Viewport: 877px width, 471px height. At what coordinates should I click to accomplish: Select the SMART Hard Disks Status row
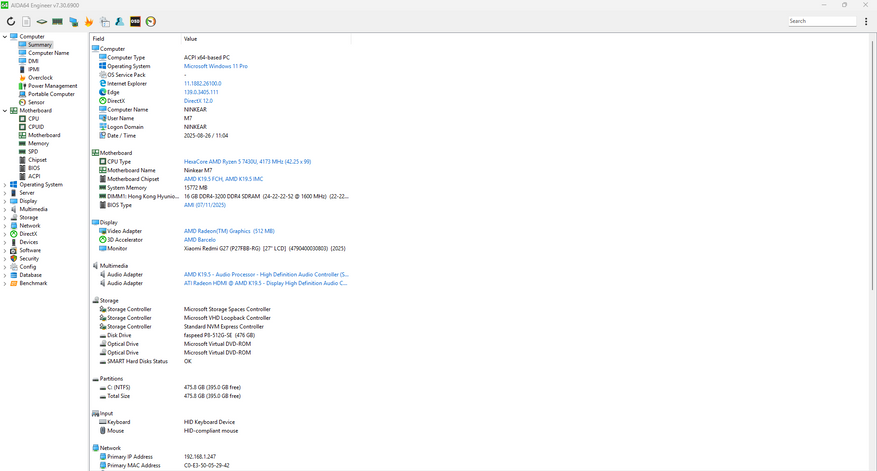point(220,361)
